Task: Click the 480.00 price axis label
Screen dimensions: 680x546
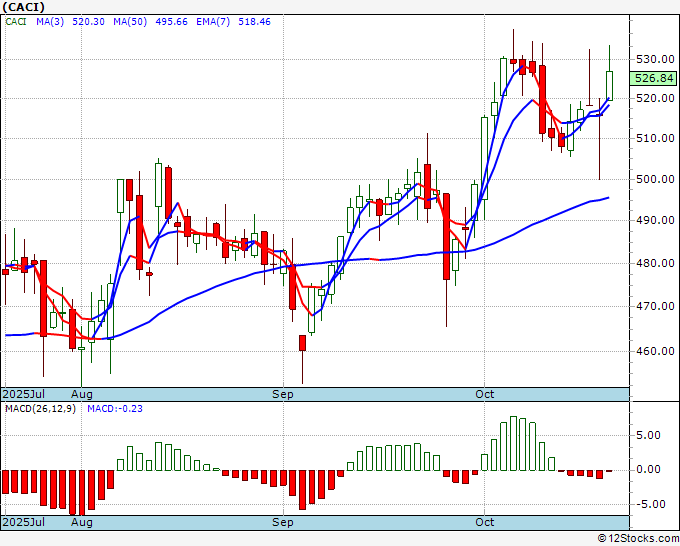Action: [655, 263]
